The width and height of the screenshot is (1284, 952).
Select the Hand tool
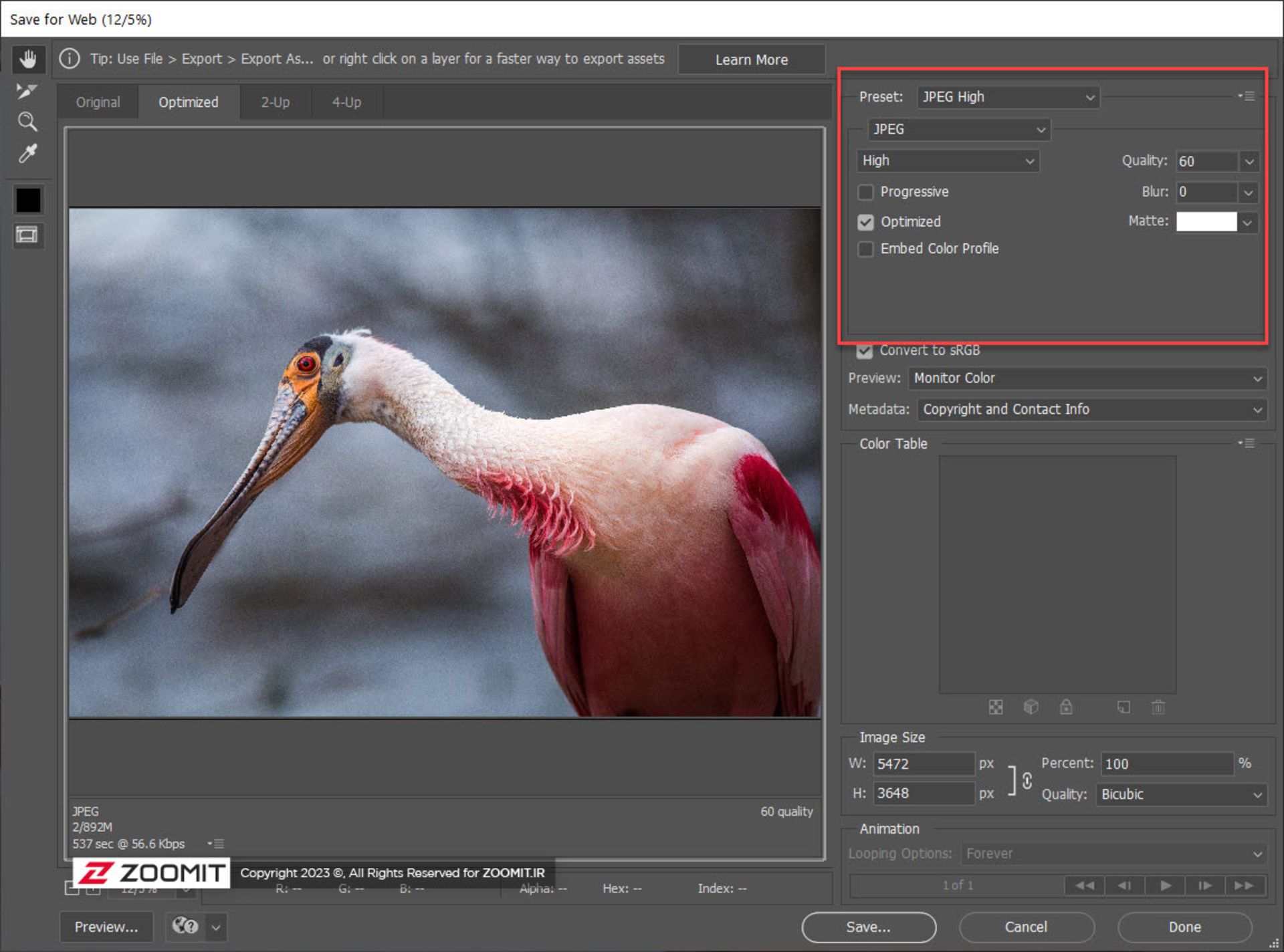click(x=27, y=59)
